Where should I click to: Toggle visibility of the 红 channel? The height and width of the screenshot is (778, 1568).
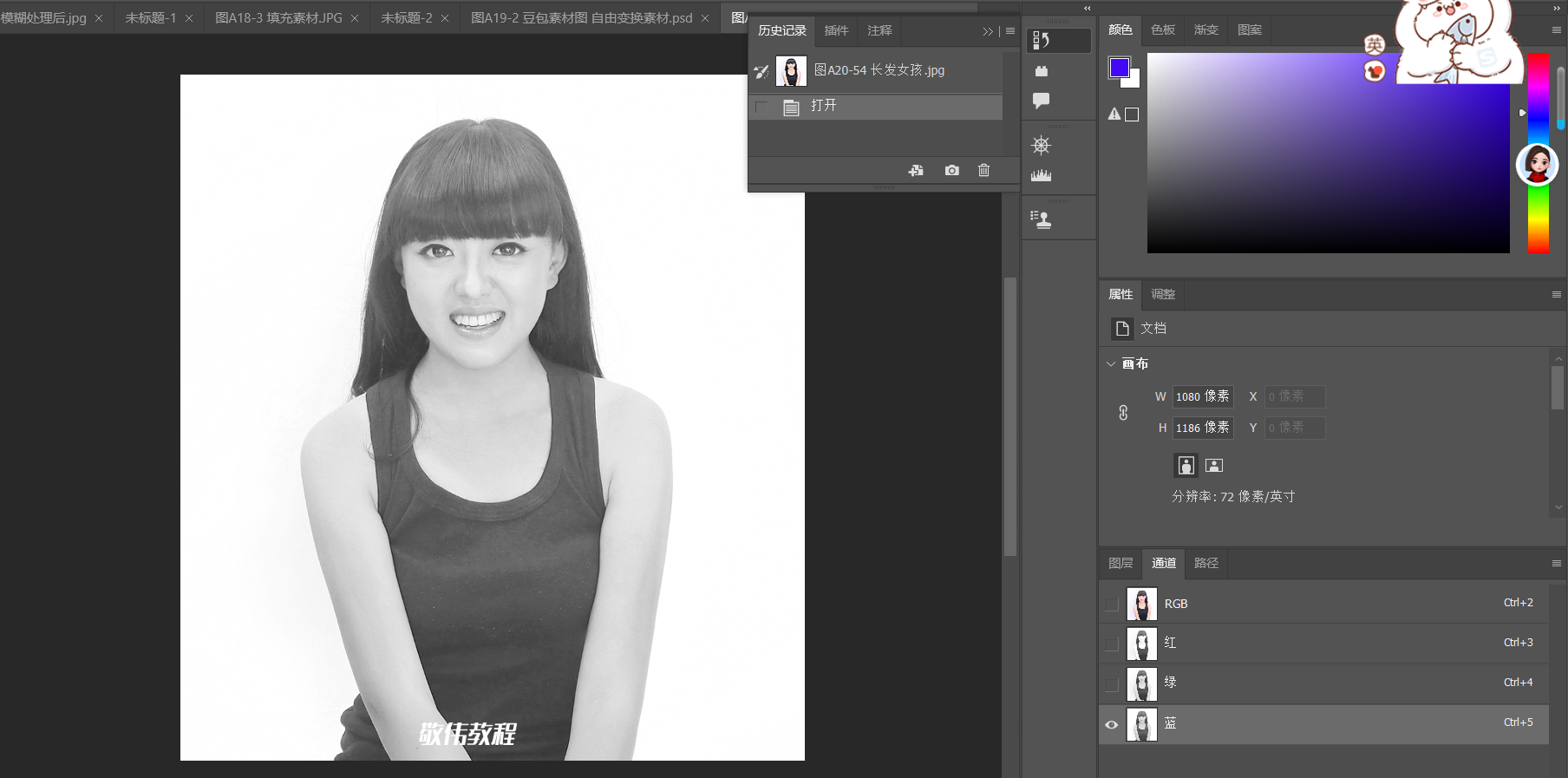(1112, 644)
